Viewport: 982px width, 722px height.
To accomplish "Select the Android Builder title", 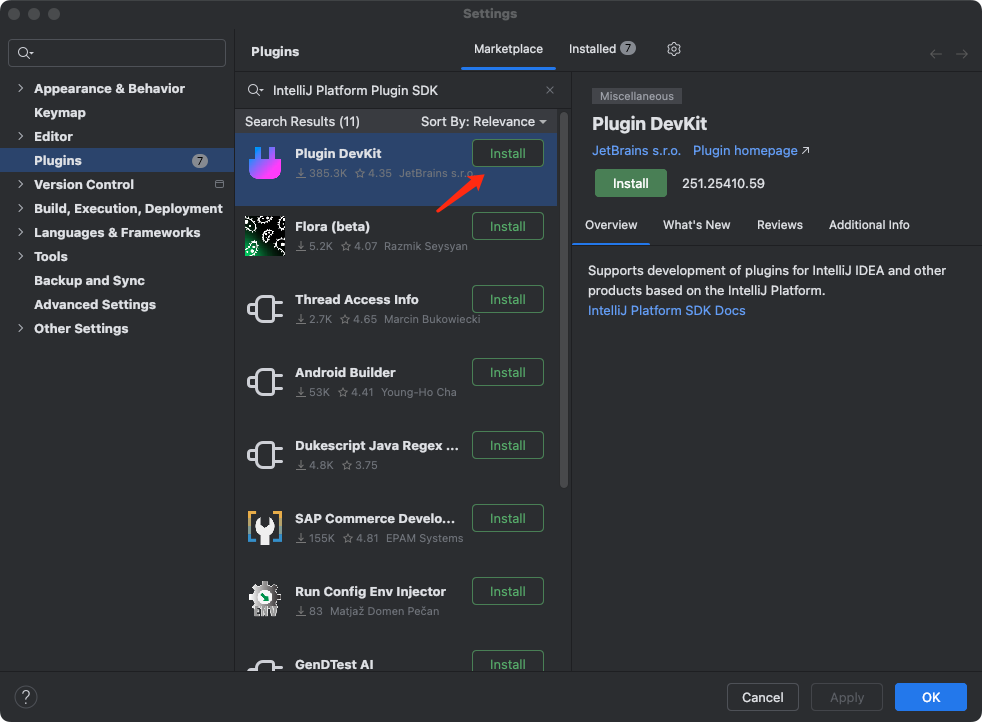I will 345,373.
